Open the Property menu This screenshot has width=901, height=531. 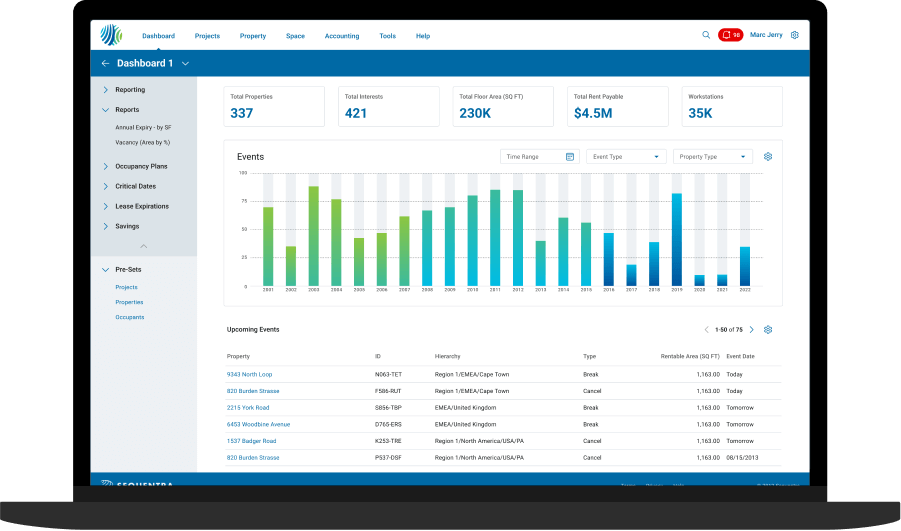pos(253,36)
